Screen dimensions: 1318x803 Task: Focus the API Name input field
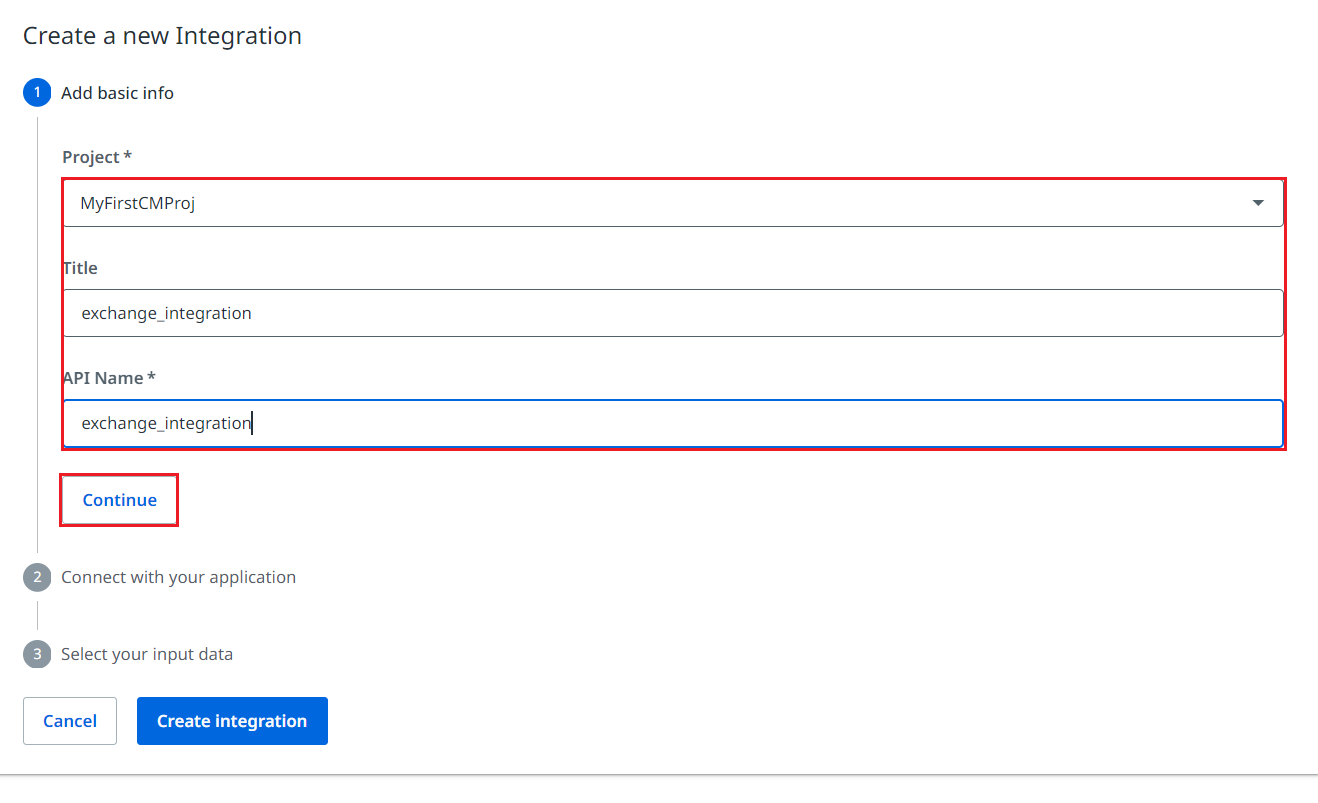[x=672, y=423]
